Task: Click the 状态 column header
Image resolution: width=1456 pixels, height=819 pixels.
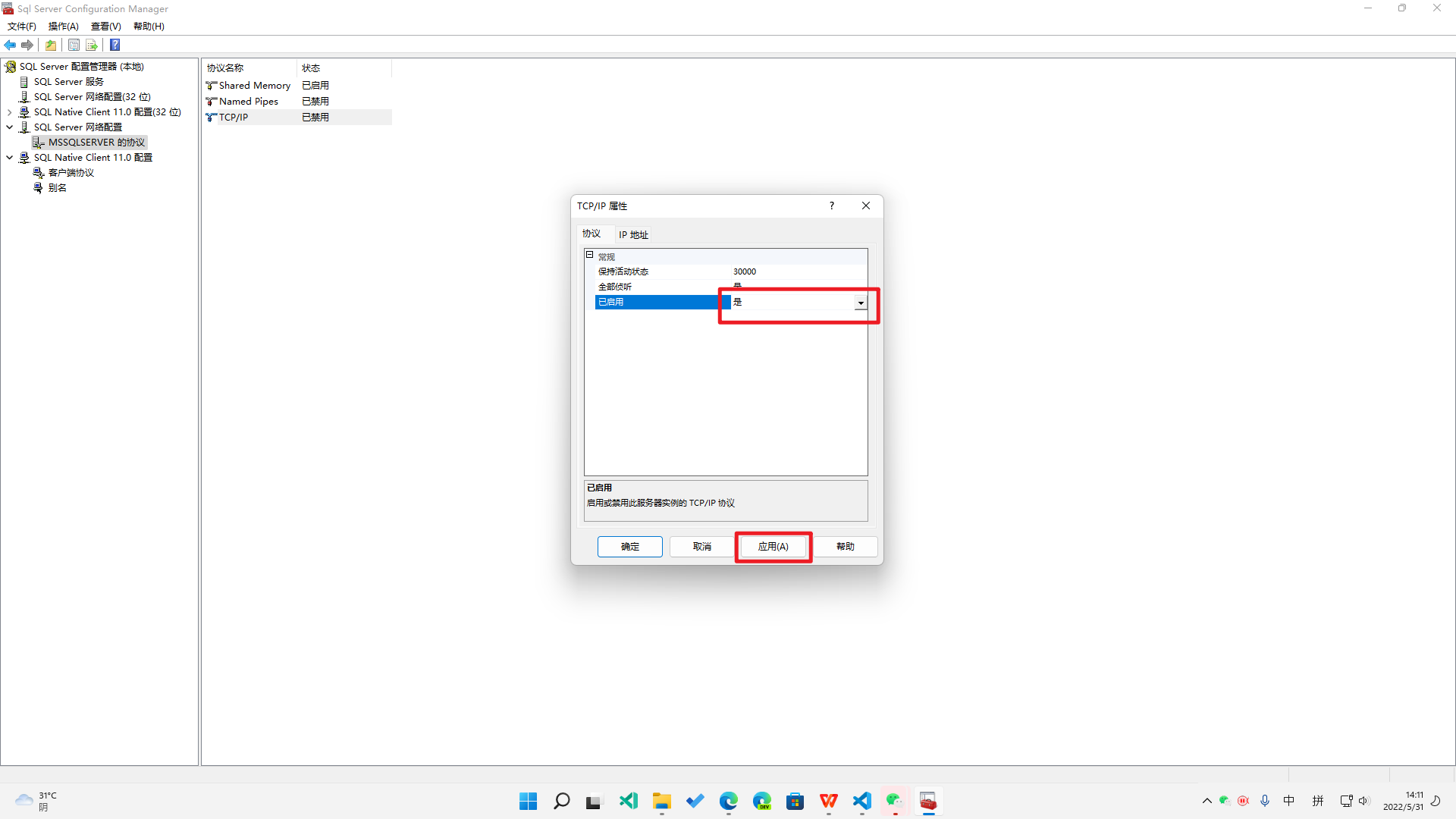Action: coord(344,68)
